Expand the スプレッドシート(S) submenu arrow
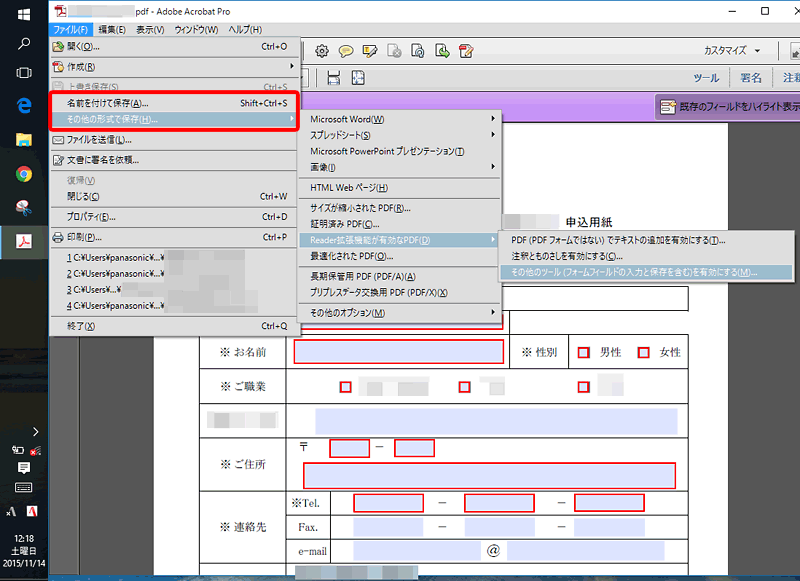 pos(493,135)
